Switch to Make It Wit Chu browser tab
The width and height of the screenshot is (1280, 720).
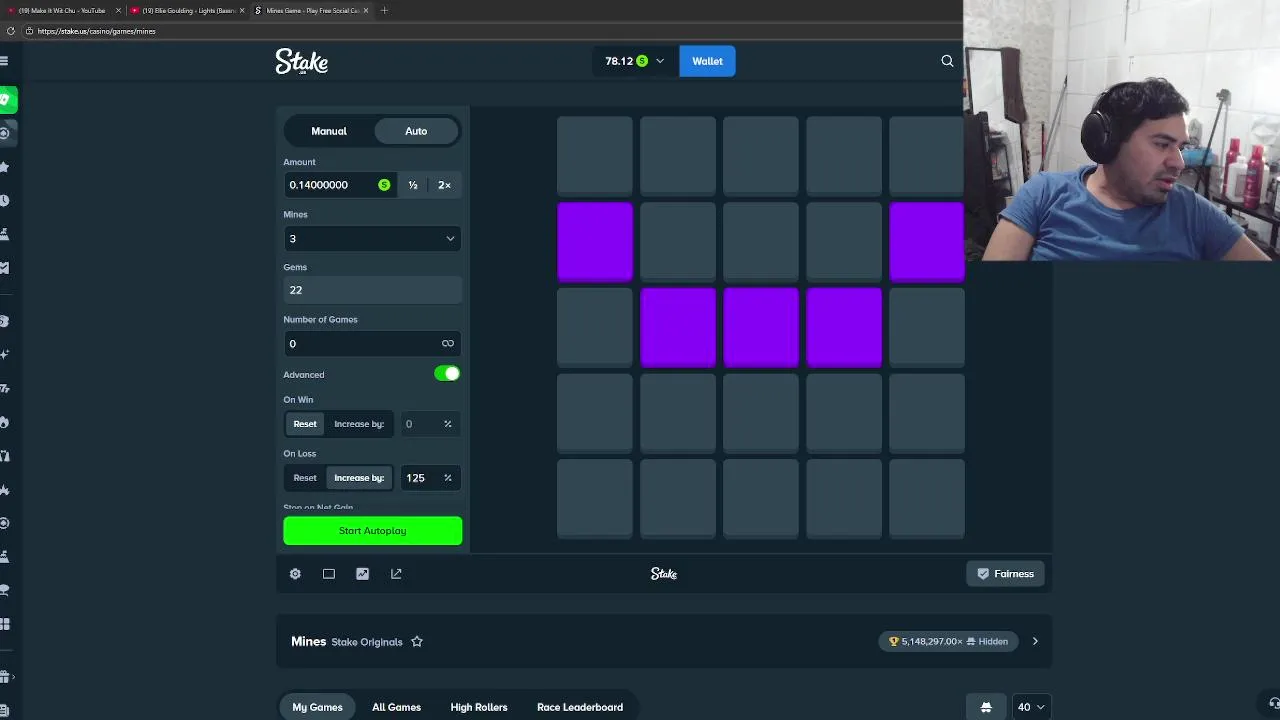click(x=63, y=10)
